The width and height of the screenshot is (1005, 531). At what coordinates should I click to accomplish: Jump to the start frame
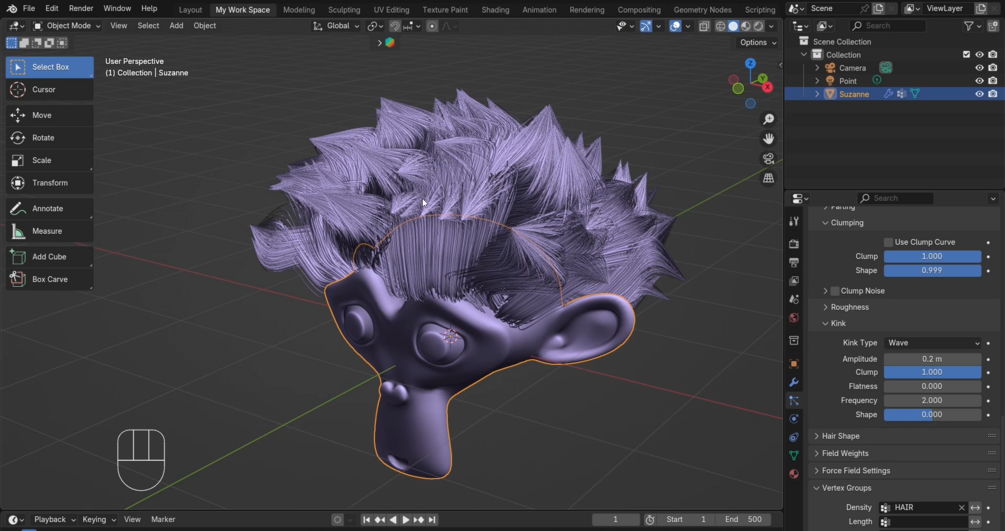click(x=367, y=519)
